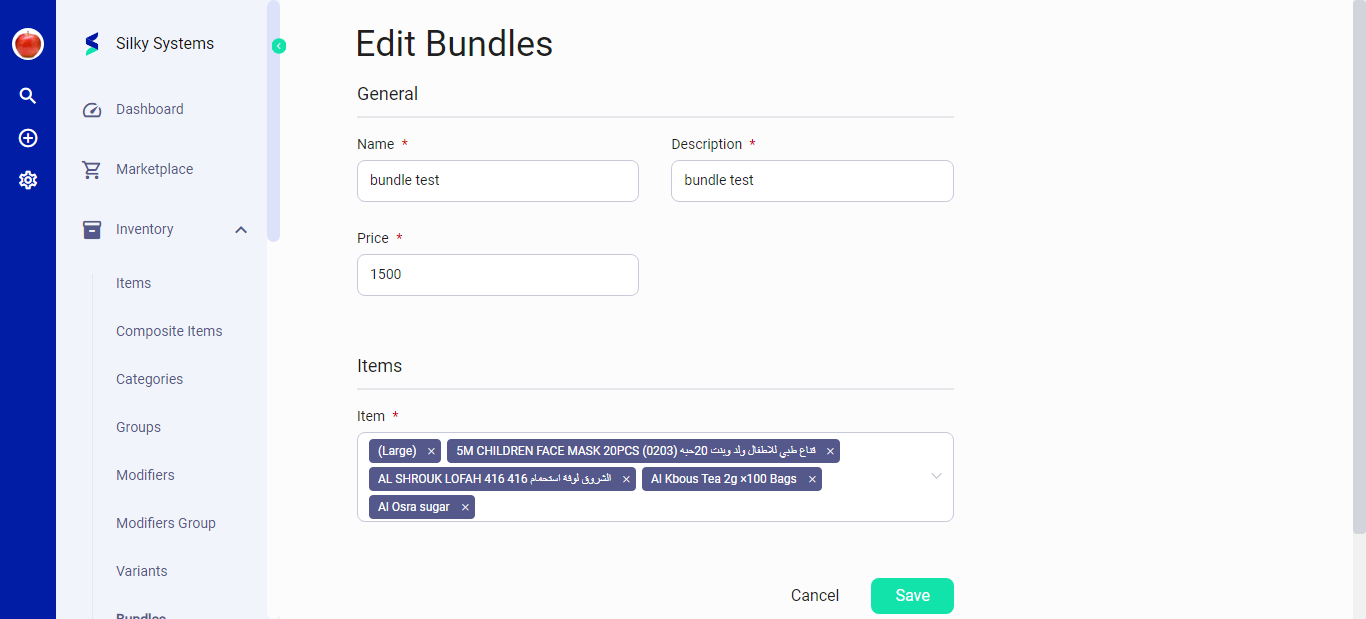This screenshot has height=619, width=1366.
Task: Click the Inventory archive box icon
Action: 91,229
